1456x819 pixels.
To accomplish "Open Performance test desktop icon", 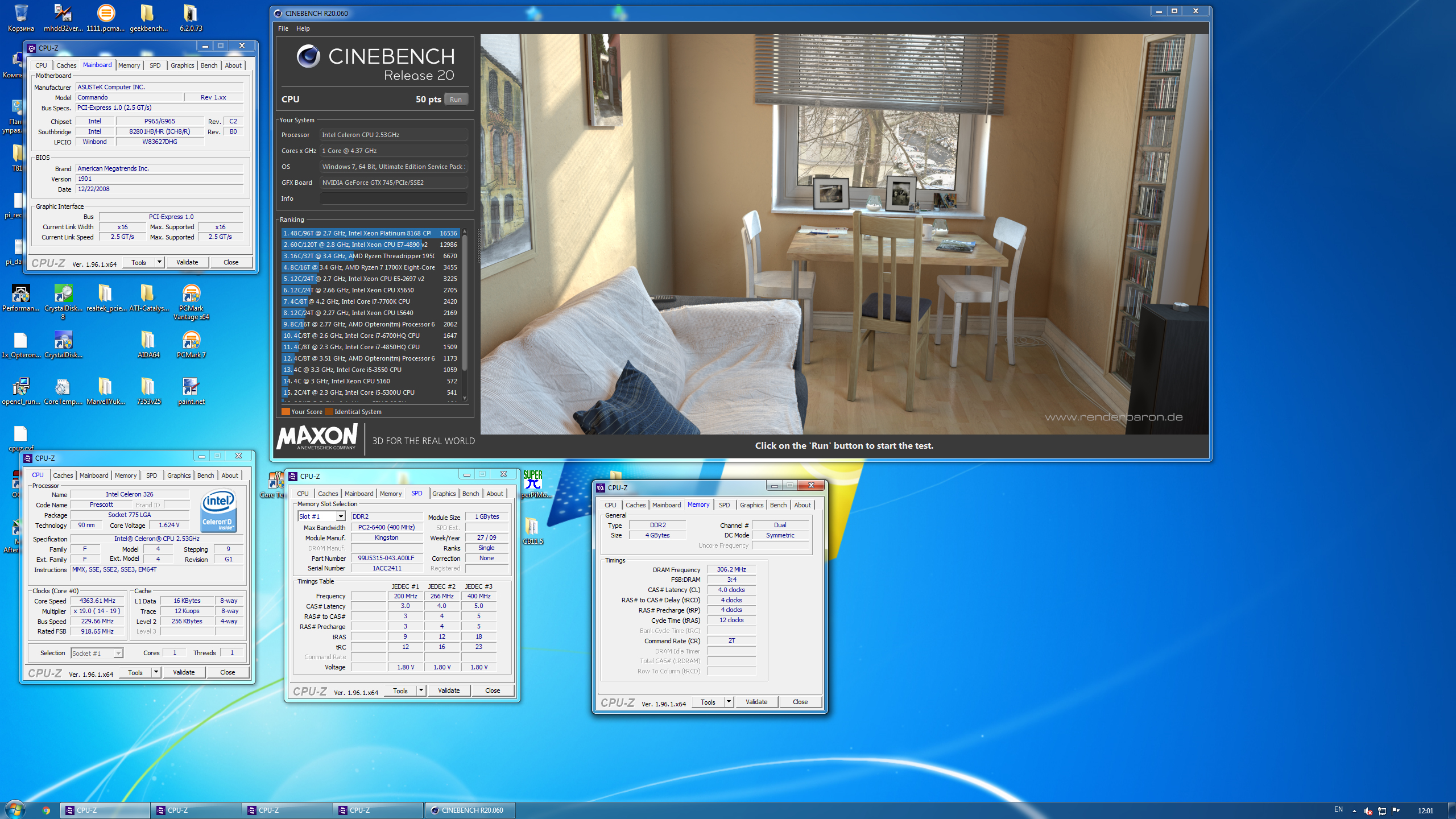I will (20, 298).
